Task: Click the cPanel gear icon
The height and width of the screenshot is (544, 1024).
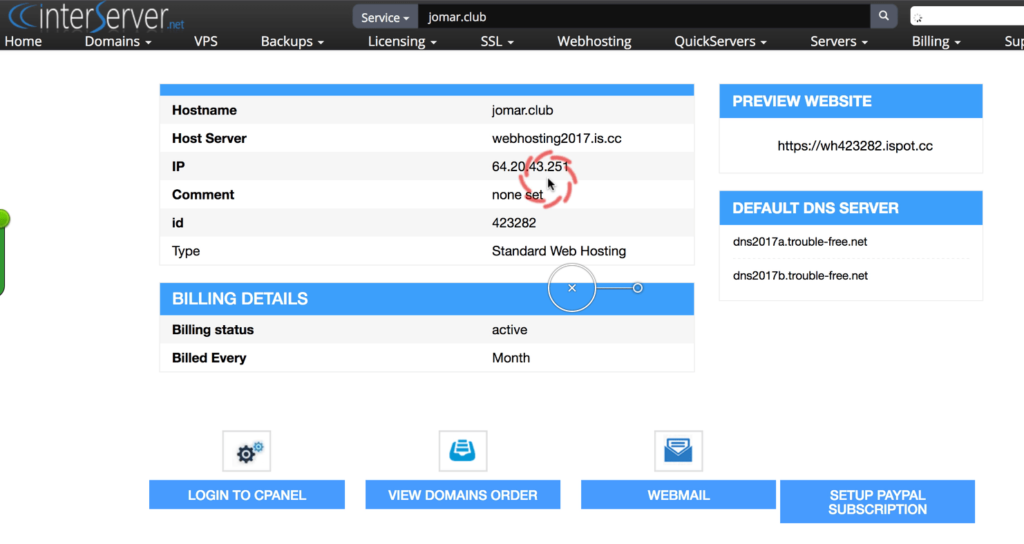Action: click(247, 451)
